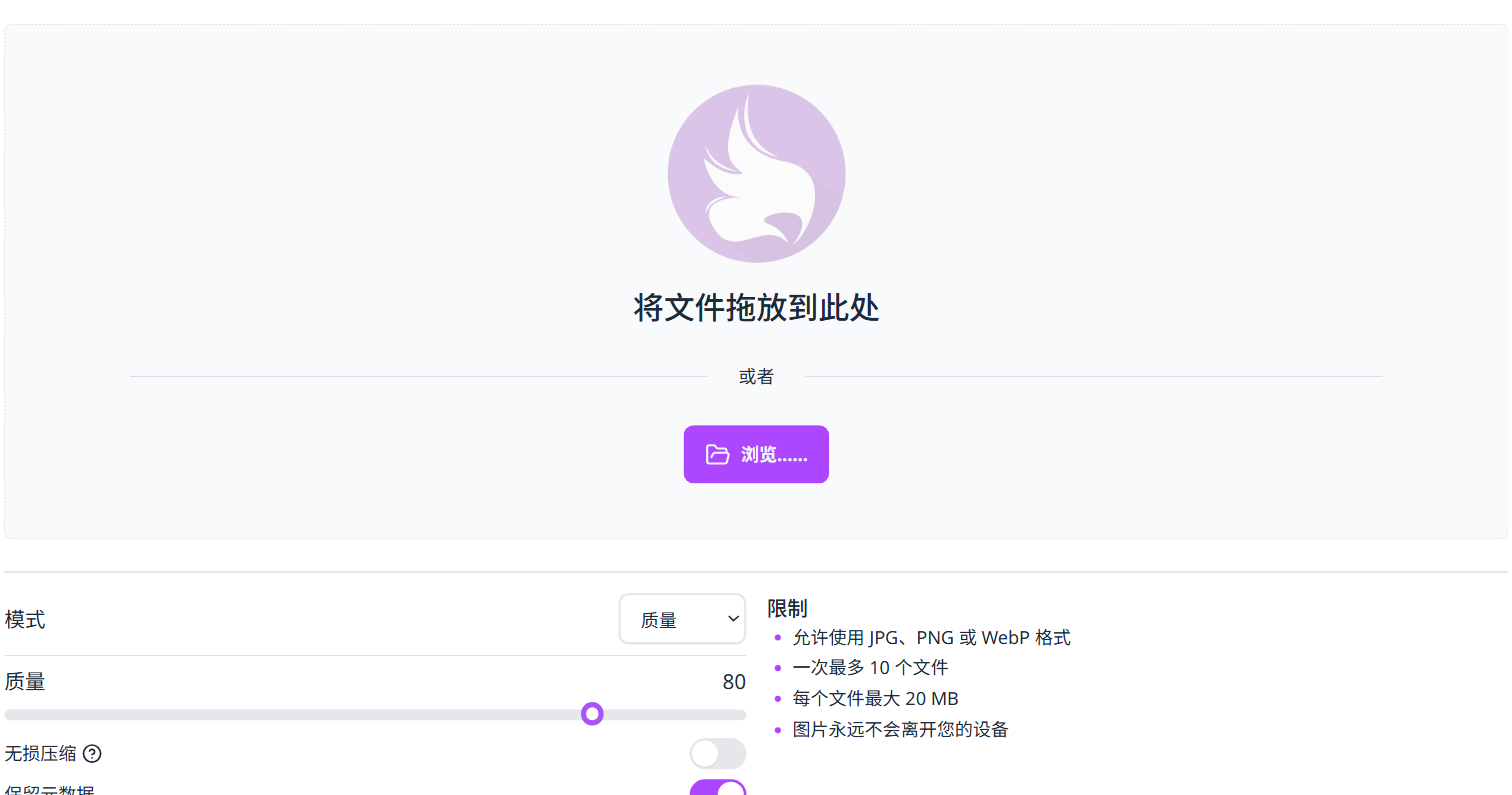Click the quality slider track right of the handle
Viewport: 1512px width, 795px height.
coord(674,715)
